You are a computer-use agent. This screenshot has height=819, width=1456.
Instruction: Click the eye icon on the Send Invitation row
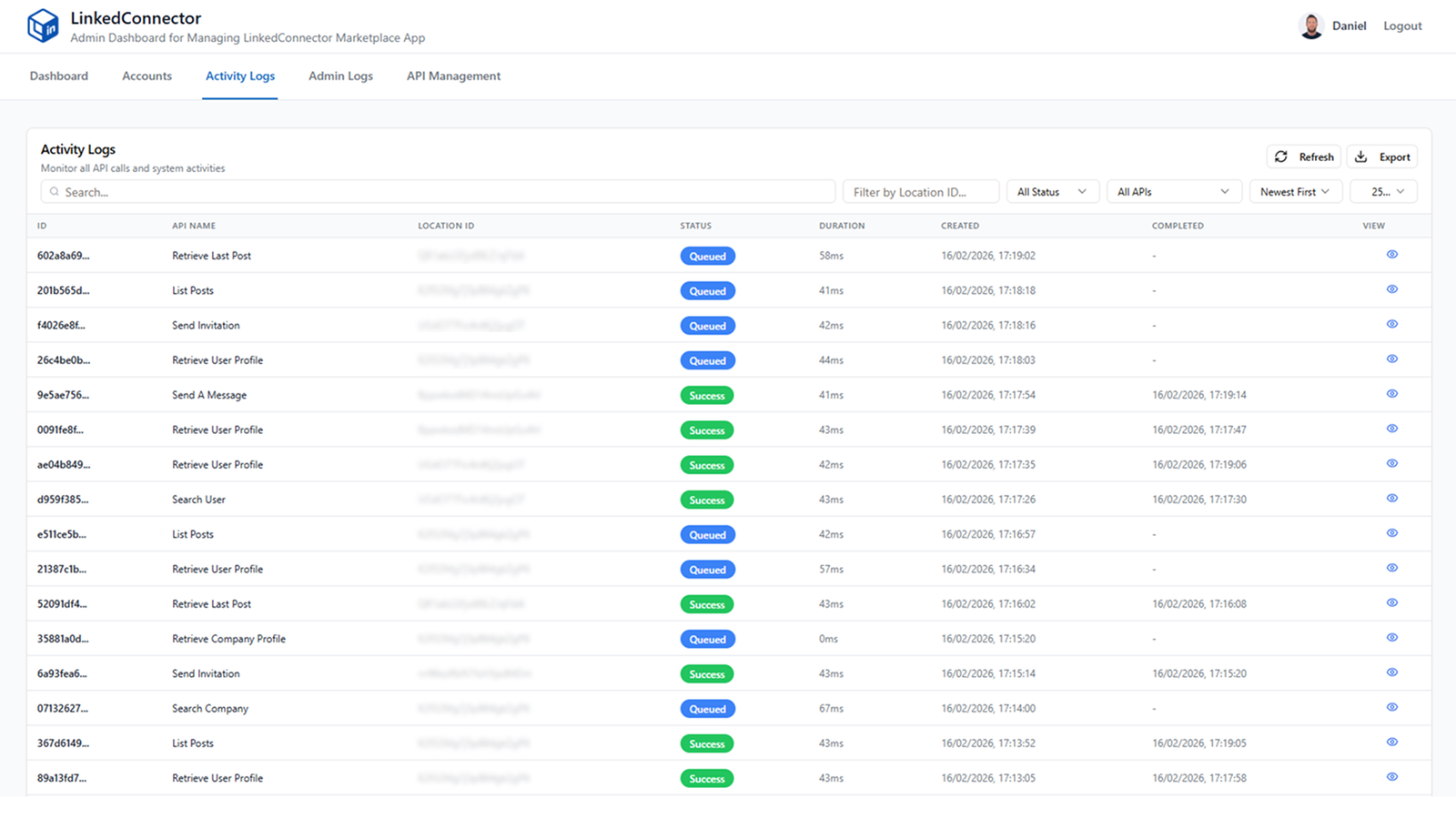pos(1392,324)
